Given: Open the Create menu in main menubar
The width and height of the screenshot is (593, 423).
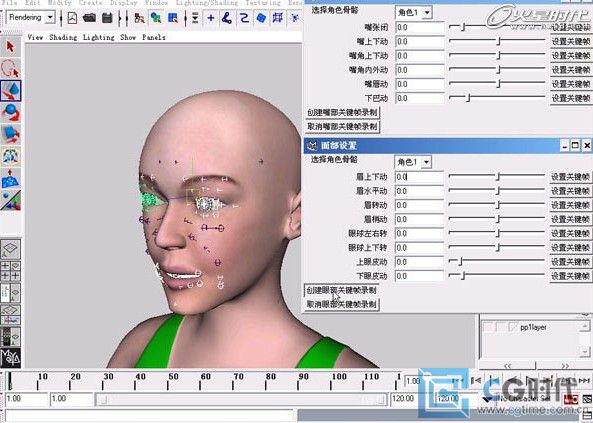Looking at the screenshot, I should [90, 3].
